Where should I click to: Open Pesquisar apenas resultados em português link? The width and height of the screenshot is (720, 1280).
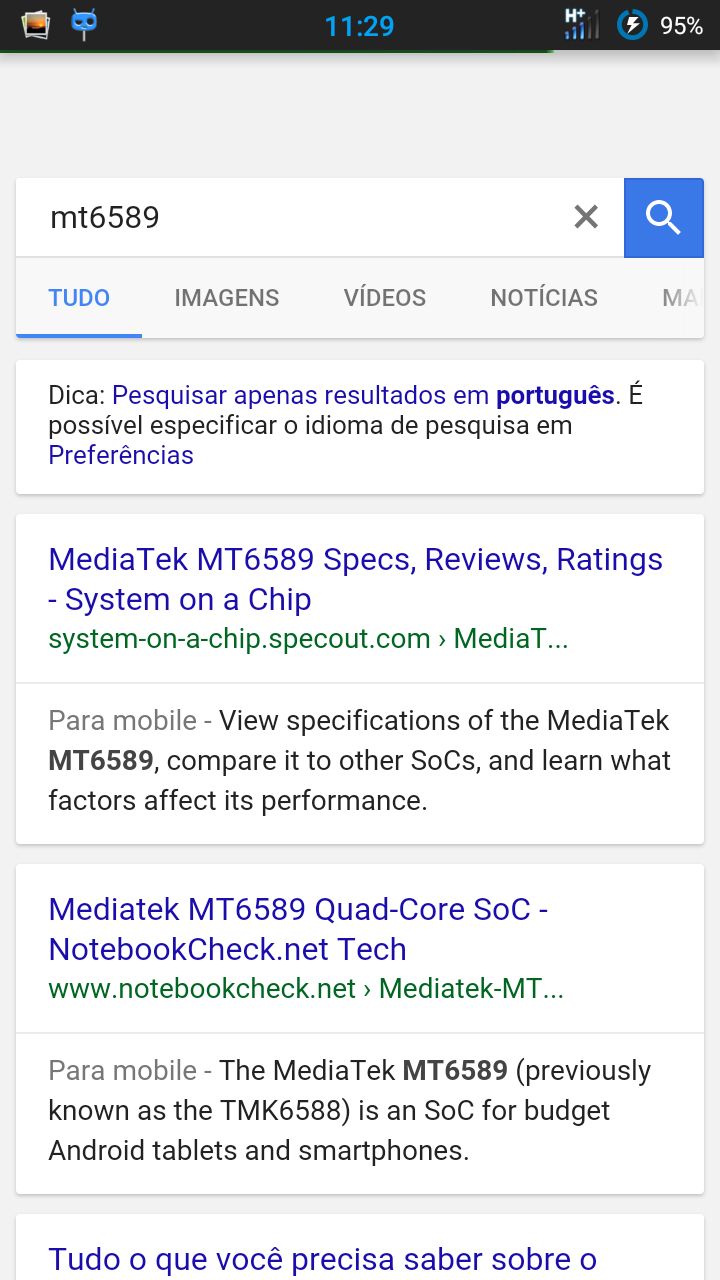pos(362,395)
